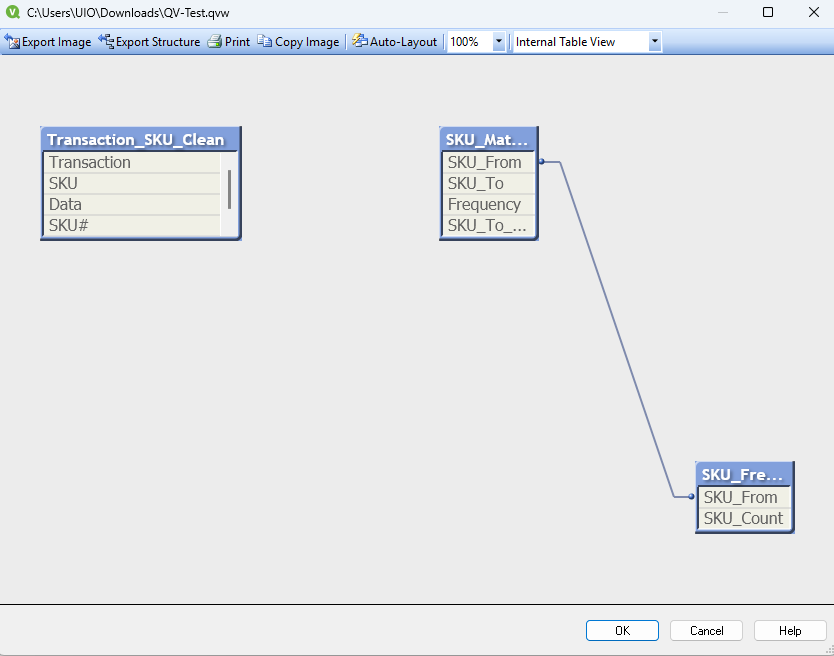Click the Print printer icon

tap(214, 41)
